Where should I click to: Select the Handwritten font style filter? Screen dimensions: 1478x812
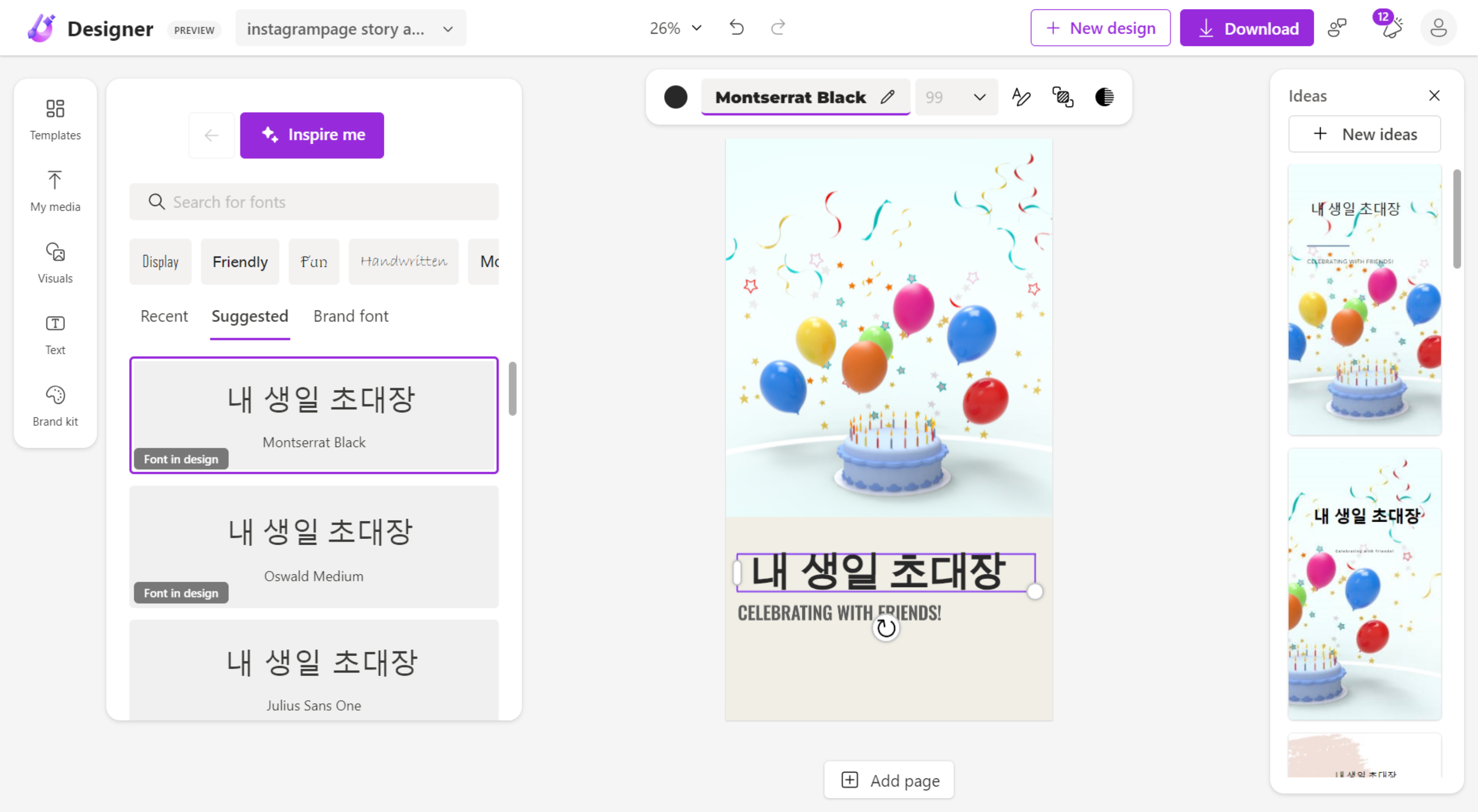click(x=403, y=261)
